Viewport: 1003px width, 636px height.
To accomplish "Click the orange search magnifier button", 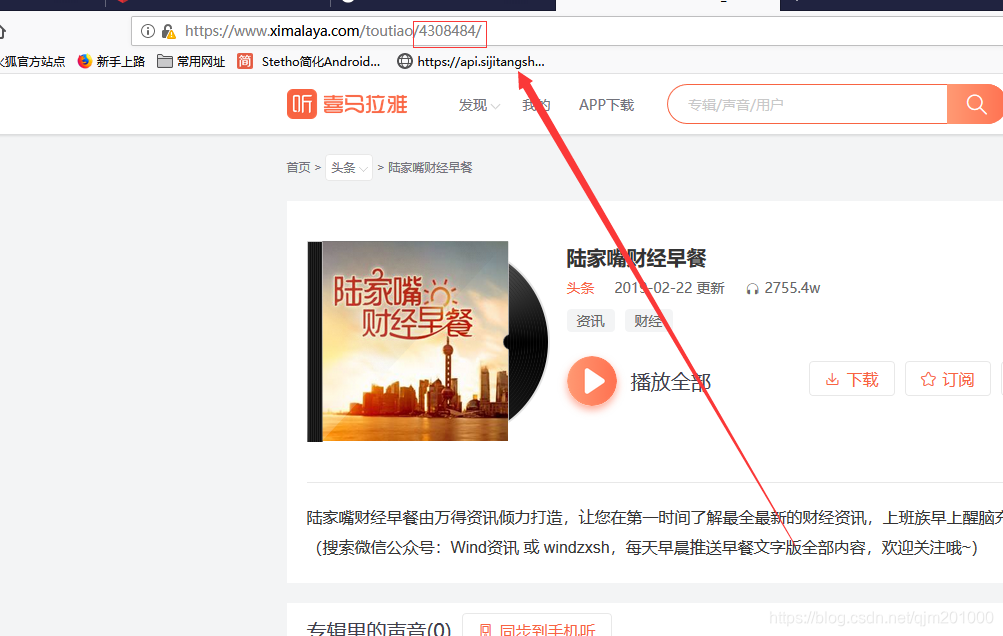I will pyautogui.click(x=975, y=104).
